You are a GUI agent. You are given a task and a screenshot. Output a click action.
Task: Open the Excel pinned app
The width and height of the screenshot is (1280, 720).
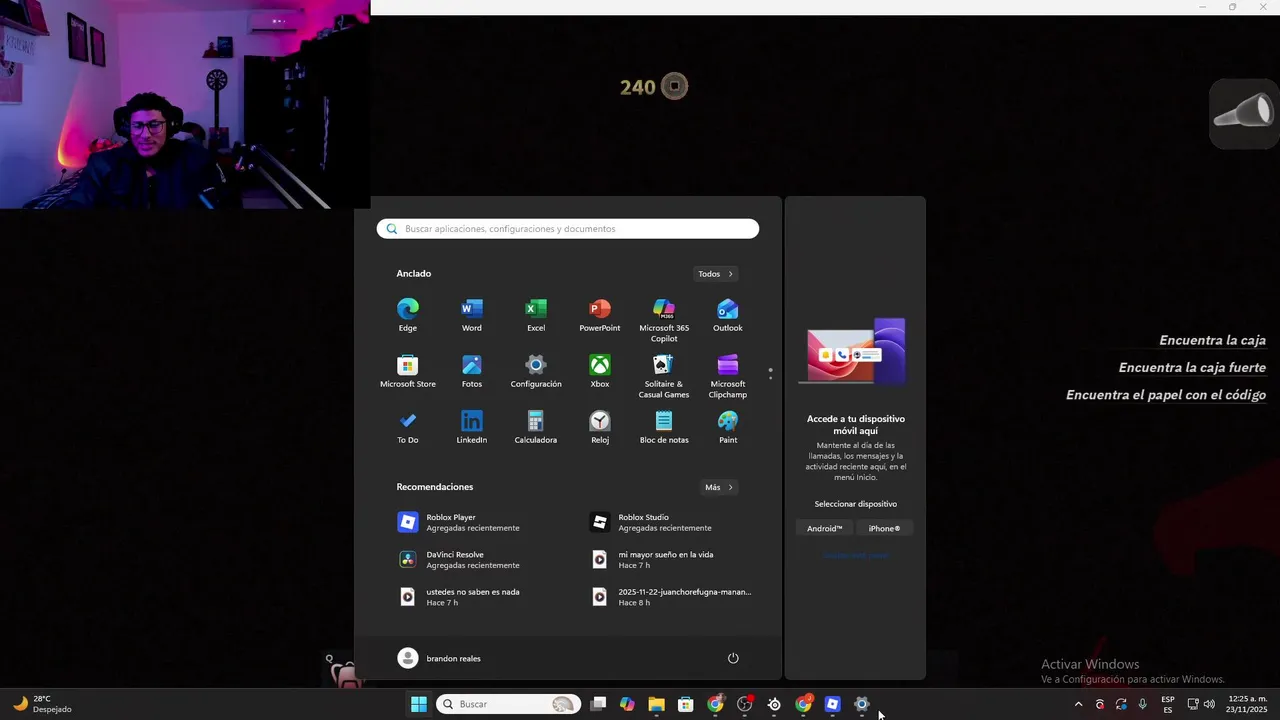click(536, 315)
